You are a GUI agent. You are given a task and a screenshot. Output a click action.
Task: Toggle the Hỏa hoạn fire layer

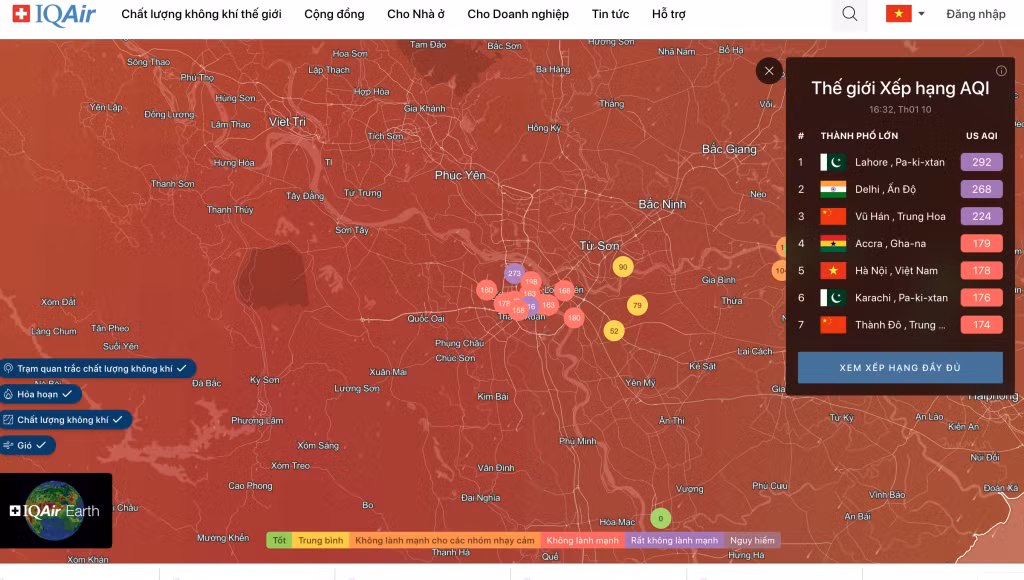[39, 394]
